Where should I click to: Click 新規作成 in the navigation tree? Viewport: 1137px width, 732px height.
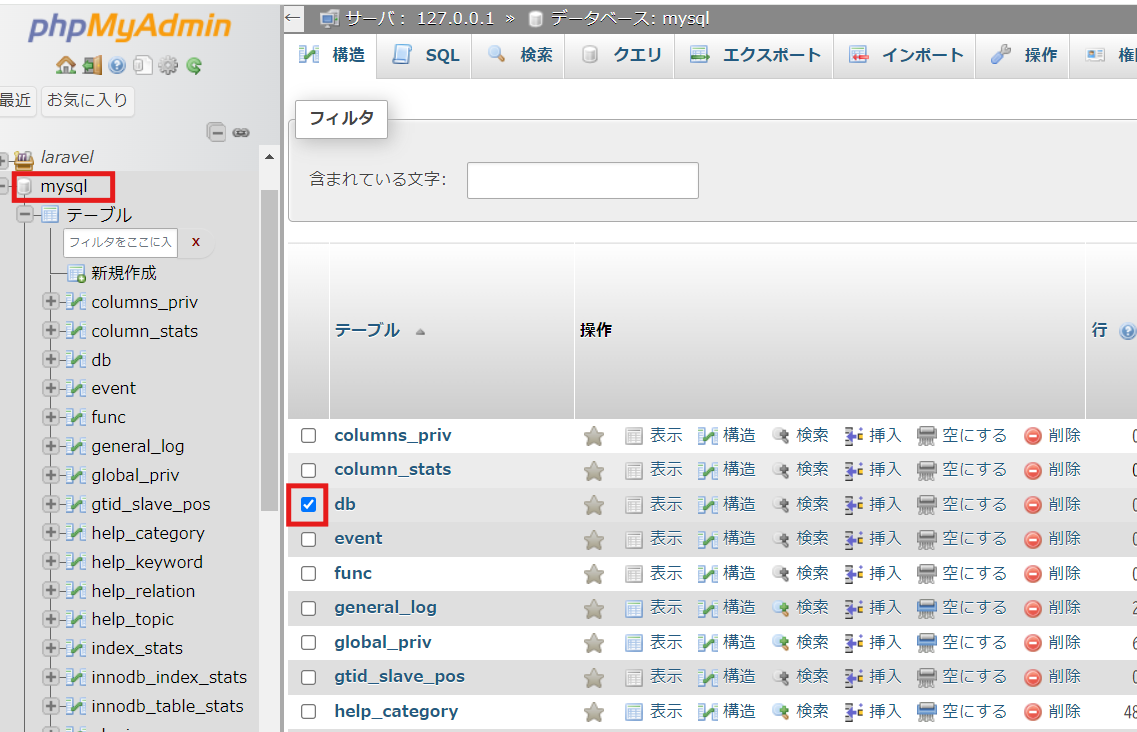pos(124,274)
